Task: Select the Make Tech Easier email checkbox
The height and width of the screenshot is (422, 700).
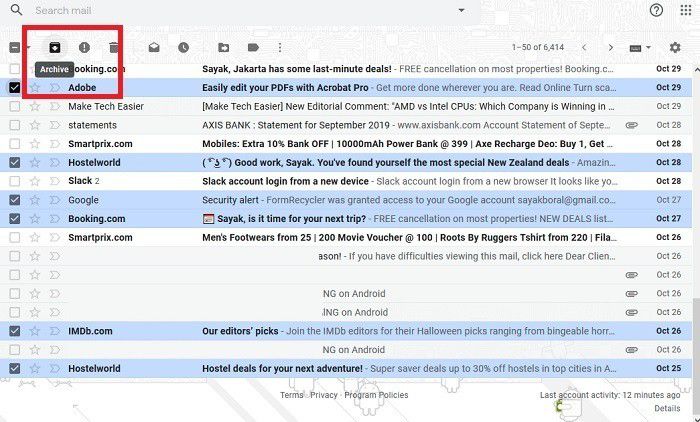Action: click(x=14, y=106)
